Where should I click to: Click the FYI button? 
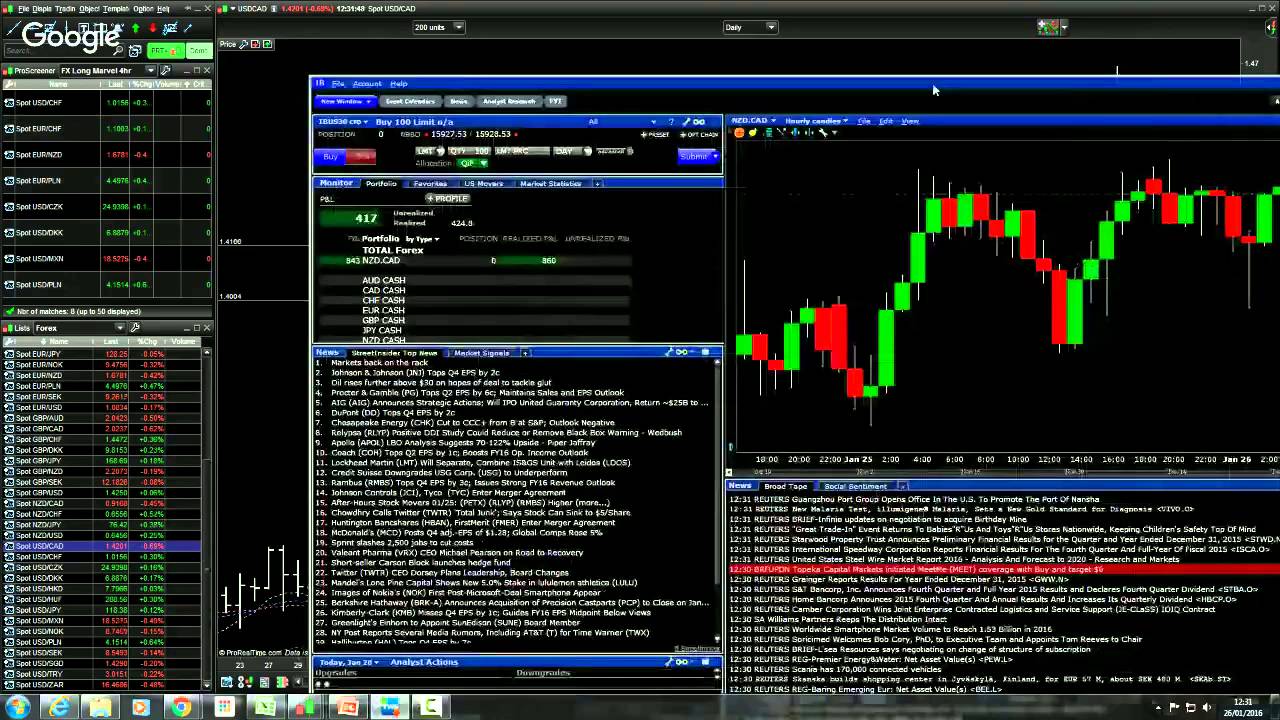coord(555,101)
